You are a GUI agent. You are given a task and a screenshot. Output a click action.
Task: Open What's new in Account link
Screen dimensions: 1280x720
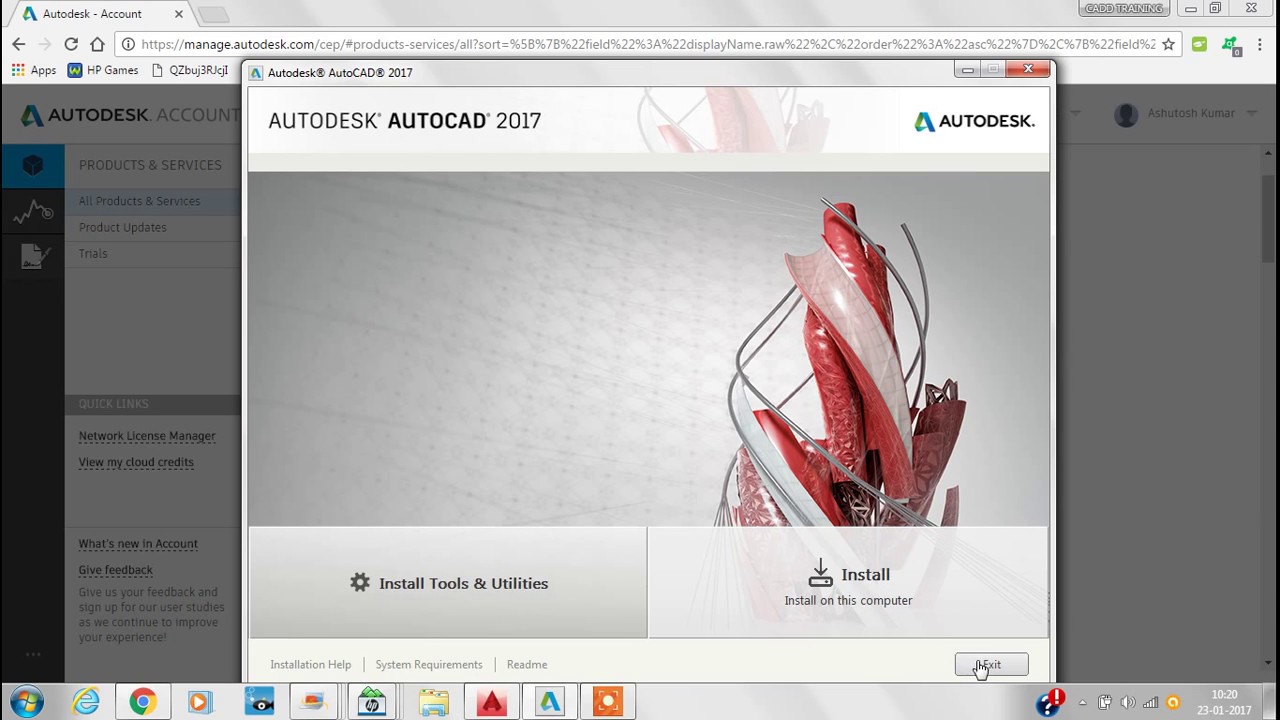click(138, 544)
